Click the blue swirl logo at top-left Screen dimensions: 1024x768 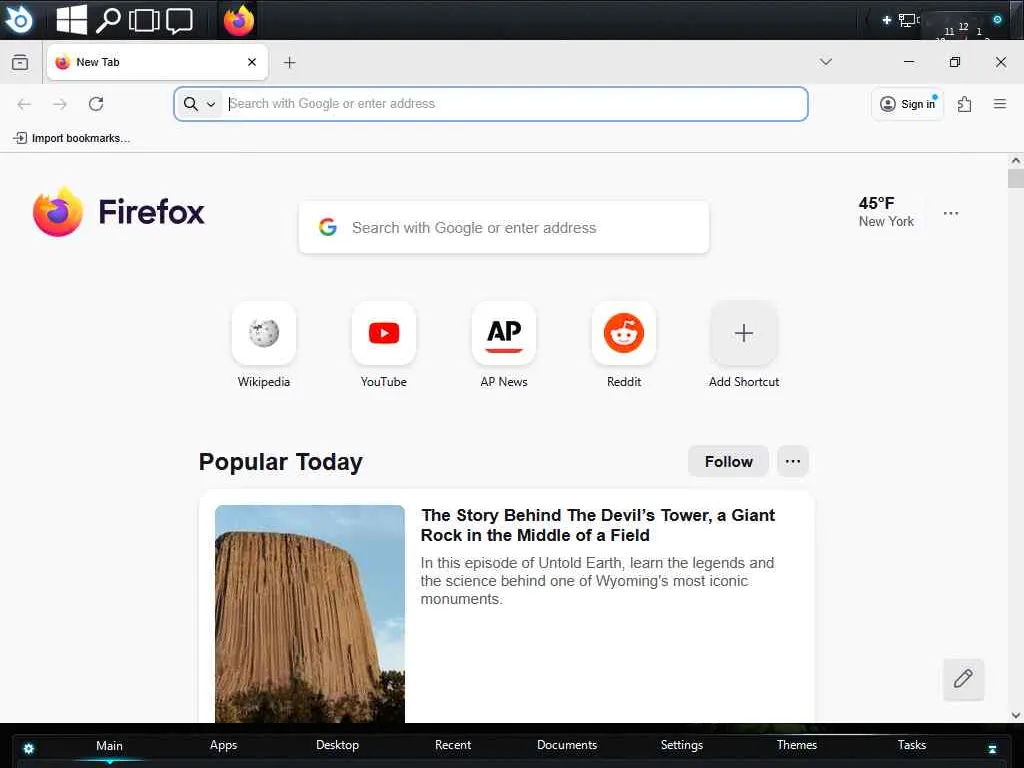pos(19,20)
